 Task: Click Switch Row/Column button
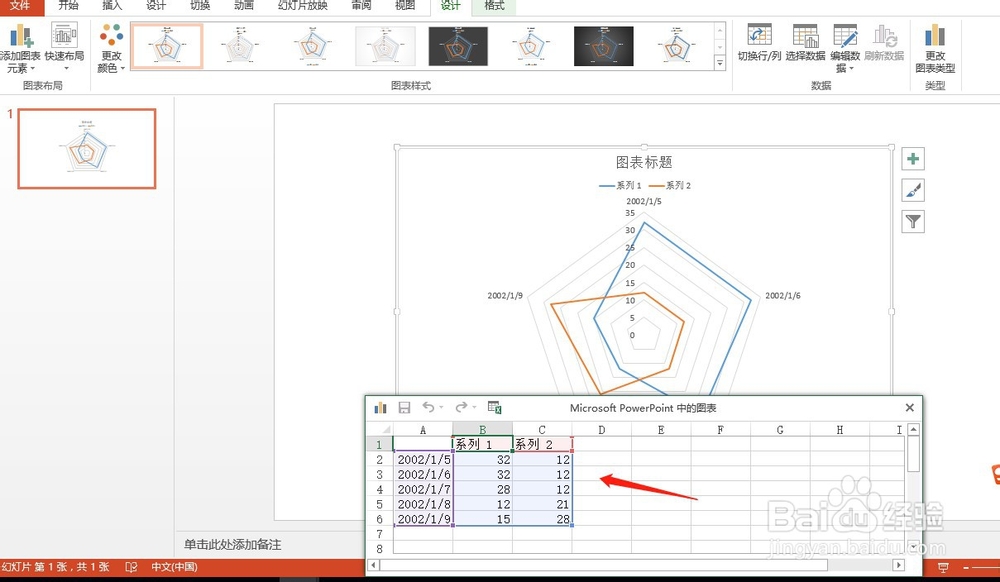click(x=759, y=43)
